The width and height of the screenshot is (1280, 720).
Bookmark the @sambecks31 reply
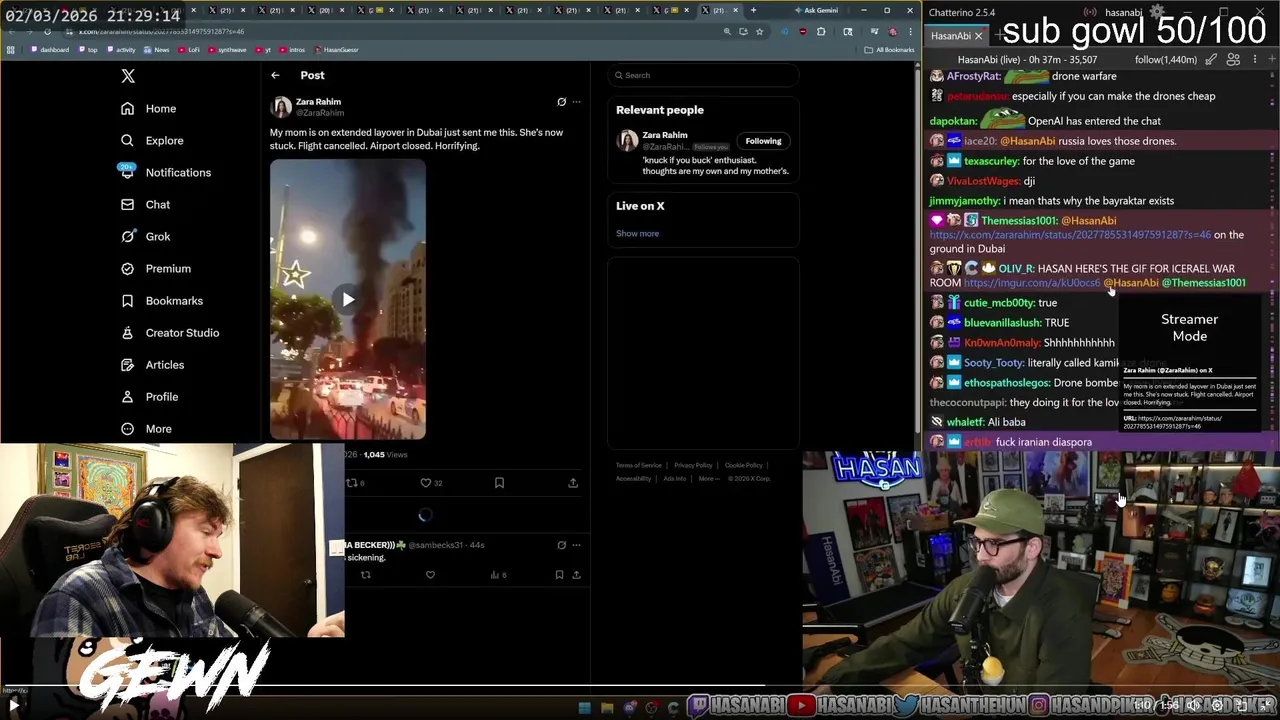coord(559,575)
